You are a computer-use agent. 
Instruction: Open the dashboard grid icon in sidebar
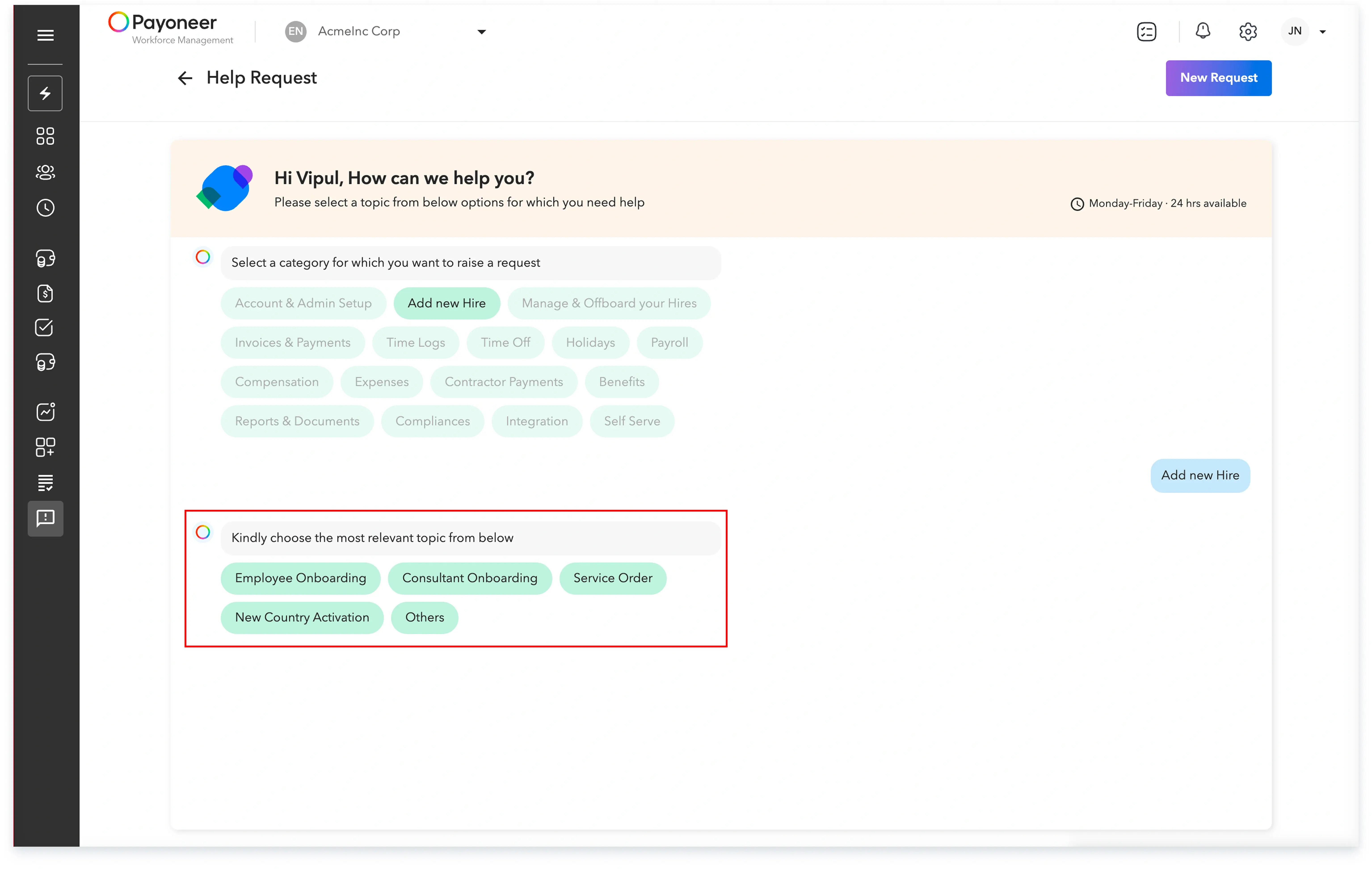point(45,136)
